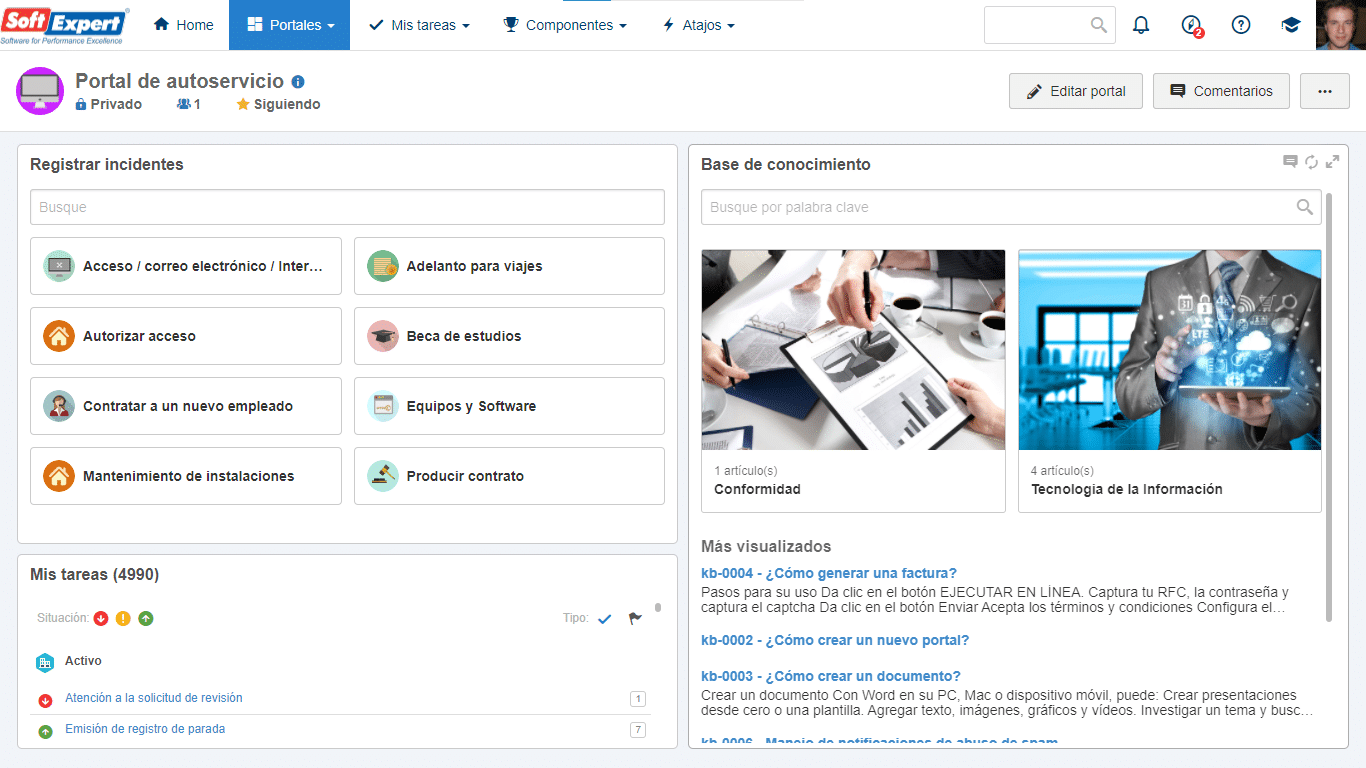The image size is (1366, 768).
Task: Refresh the Base de conocimiento widget
Action: click(x=1311, y=161)
